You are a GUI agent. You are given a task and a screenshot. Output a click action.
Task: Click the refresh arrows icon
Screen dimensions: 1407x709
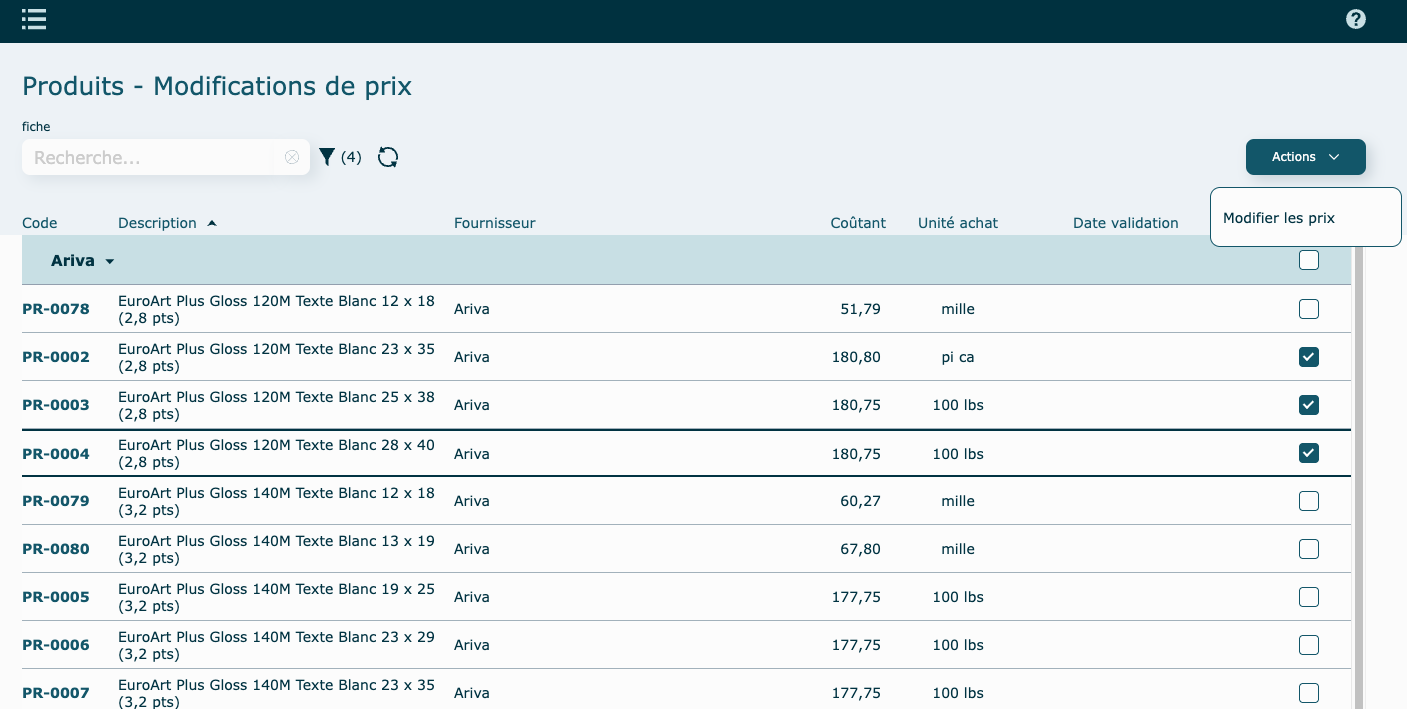[x=388, y=157]
